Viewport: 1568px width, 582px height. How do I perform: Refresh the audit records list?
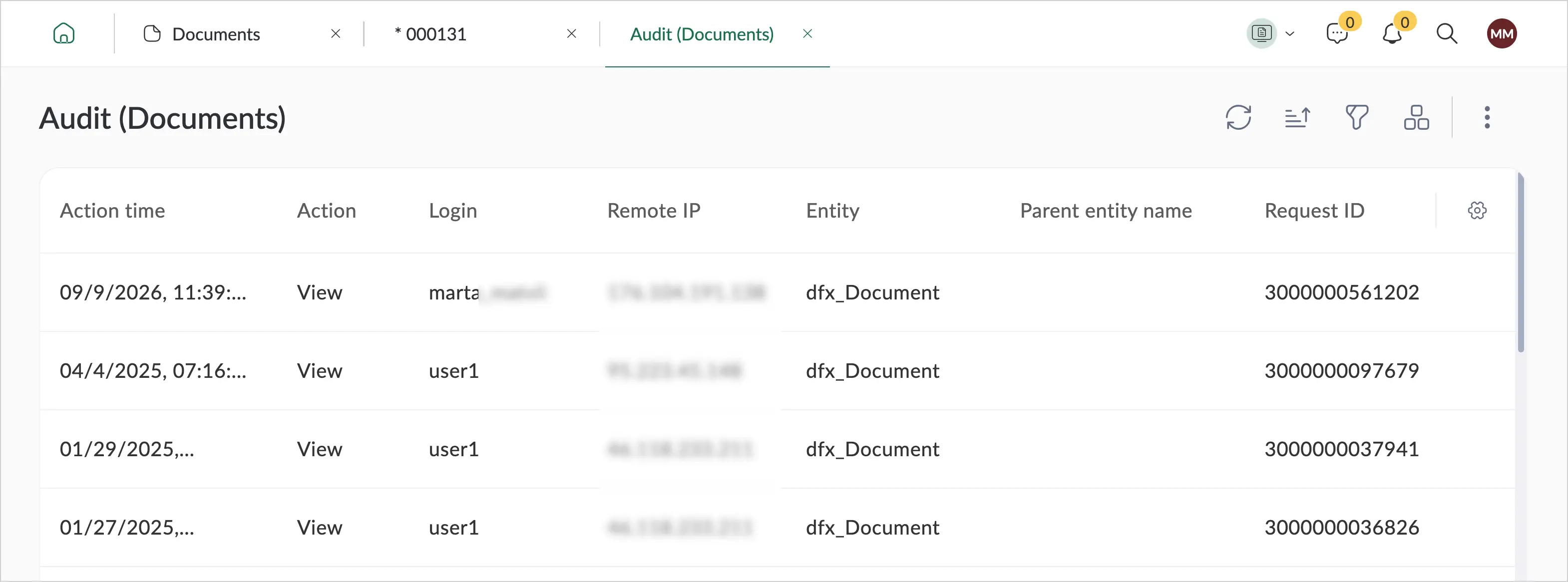point(1238,117)
